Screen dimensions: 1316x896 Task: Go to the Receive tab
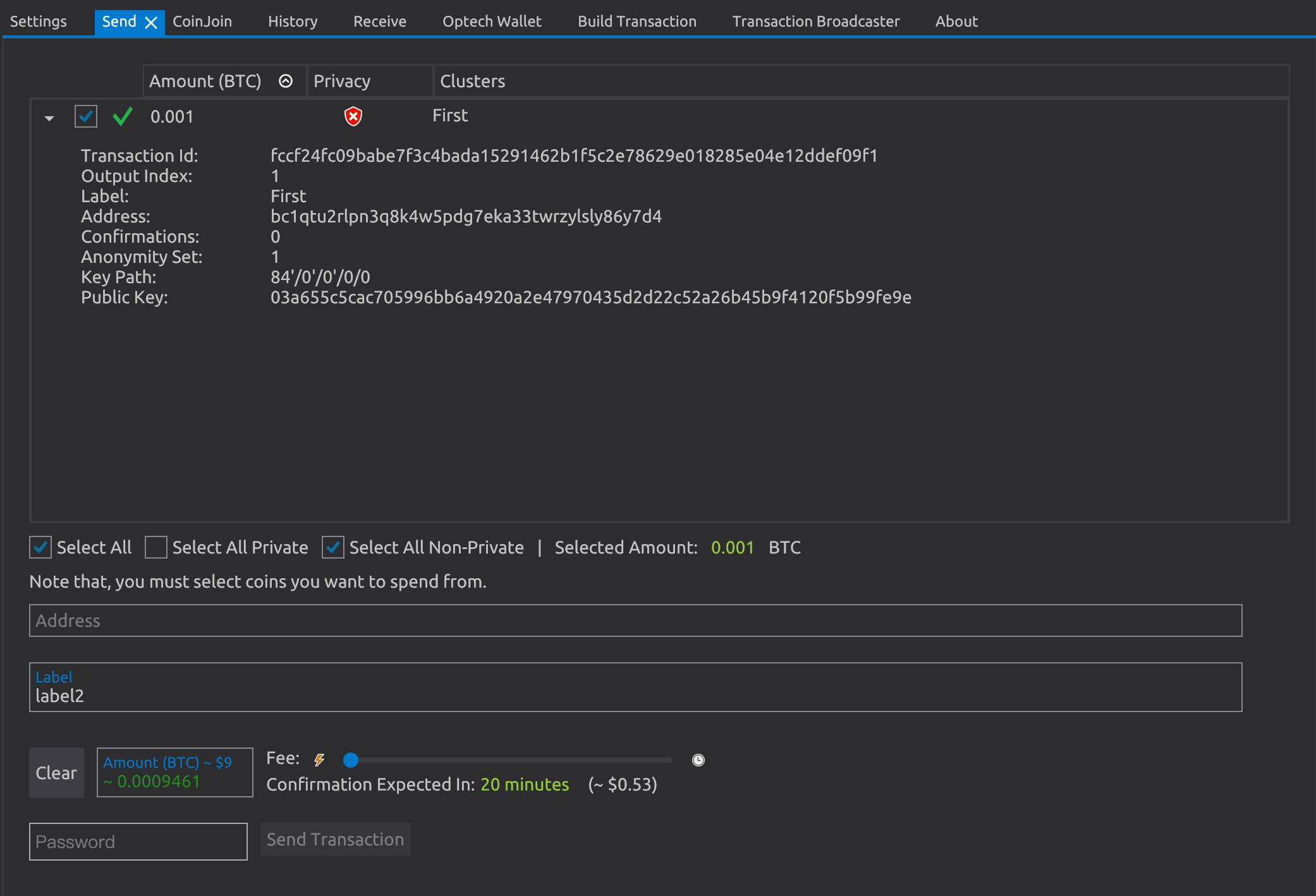[380, 21]
